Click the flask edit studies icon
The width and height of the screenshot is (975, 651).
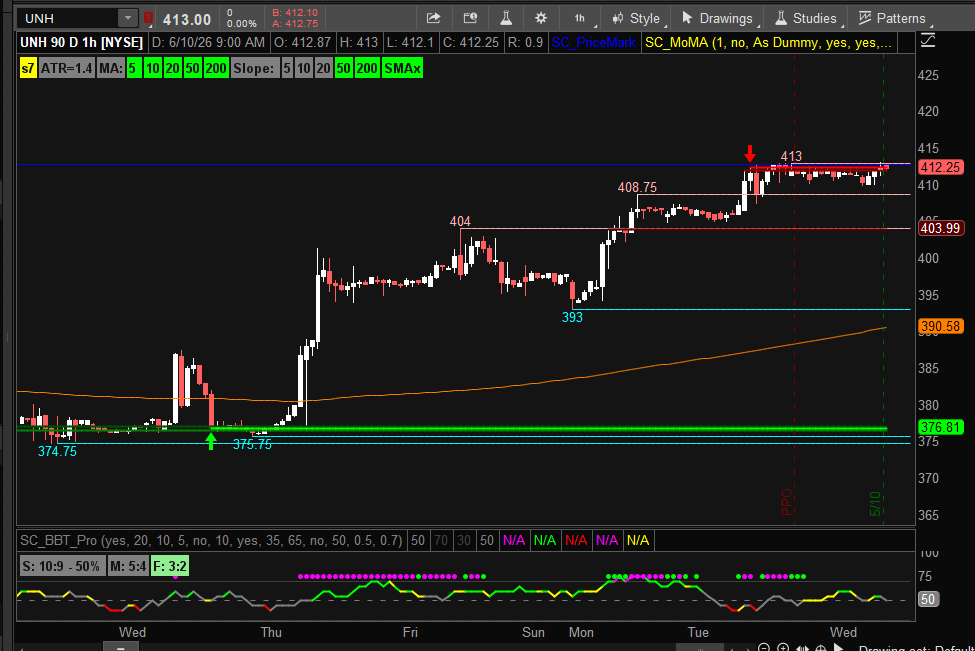point(506,18)
